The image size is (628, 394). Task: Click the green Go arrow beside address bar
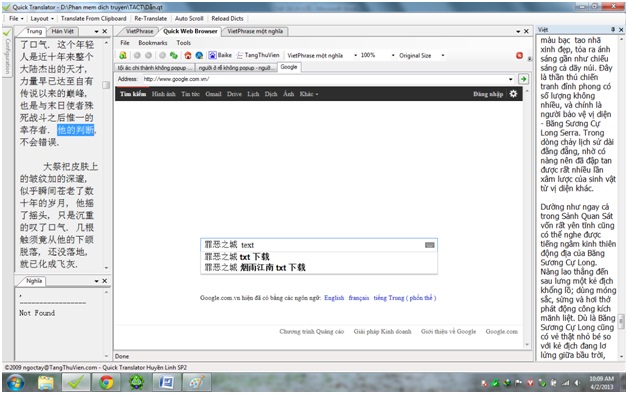(x=523, y=79)
